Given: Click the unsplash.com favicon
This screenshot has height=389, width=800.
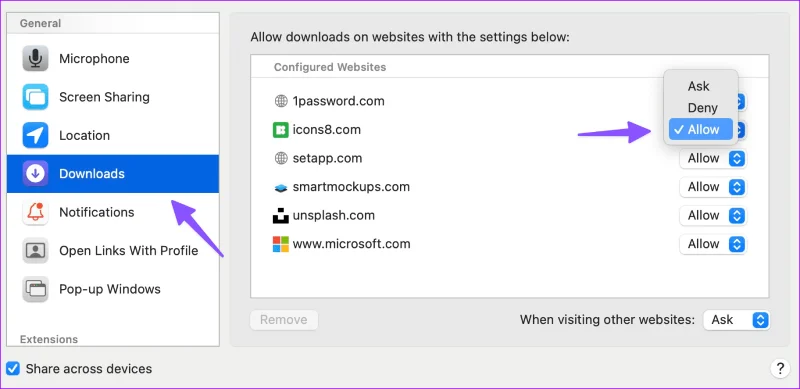Looking at the screenshot, I should pos(281,215).
